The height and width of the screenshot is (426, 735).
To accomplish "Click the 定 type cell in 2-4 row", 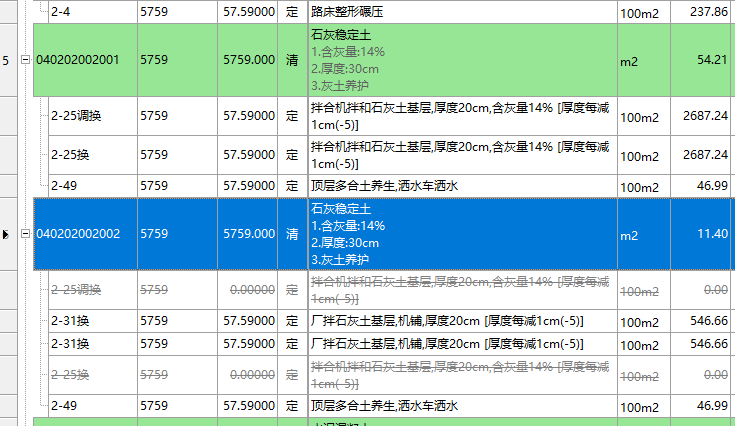I will coord(292,12).
